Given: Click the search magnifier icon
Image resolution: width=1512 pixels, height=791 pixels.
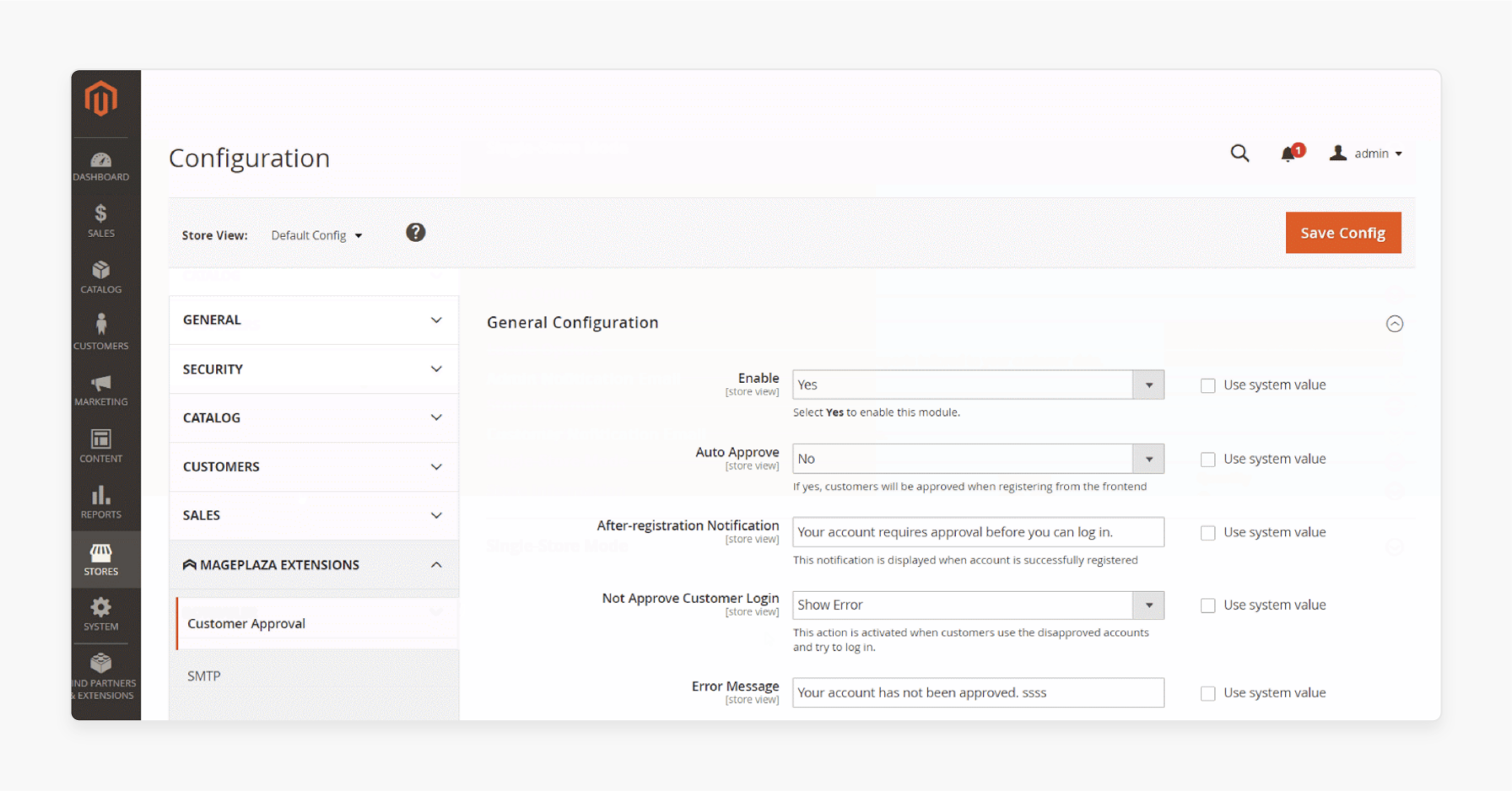Looking at the screenshot, I should (x=1239, y=153).
